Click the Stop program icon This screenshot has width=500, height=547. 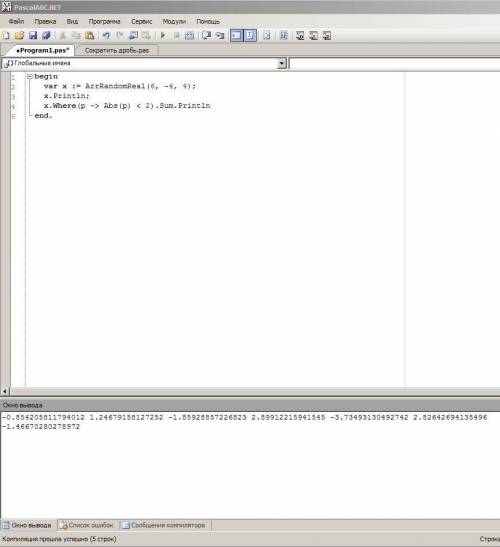coord(177,36)
